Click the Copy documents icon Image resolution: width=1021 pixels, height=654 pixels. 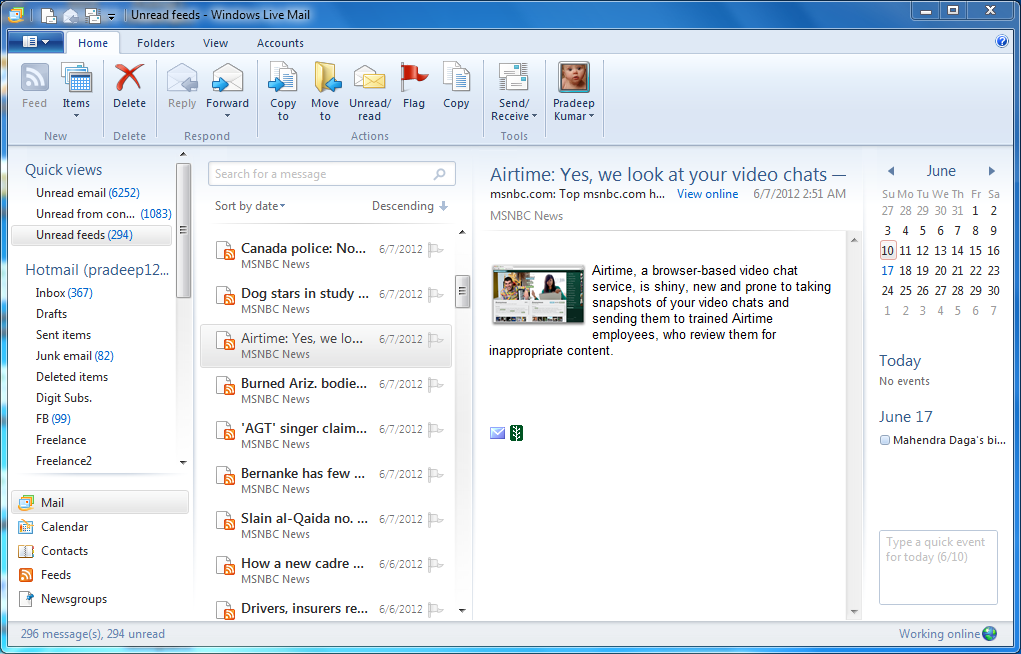[456, 78]
